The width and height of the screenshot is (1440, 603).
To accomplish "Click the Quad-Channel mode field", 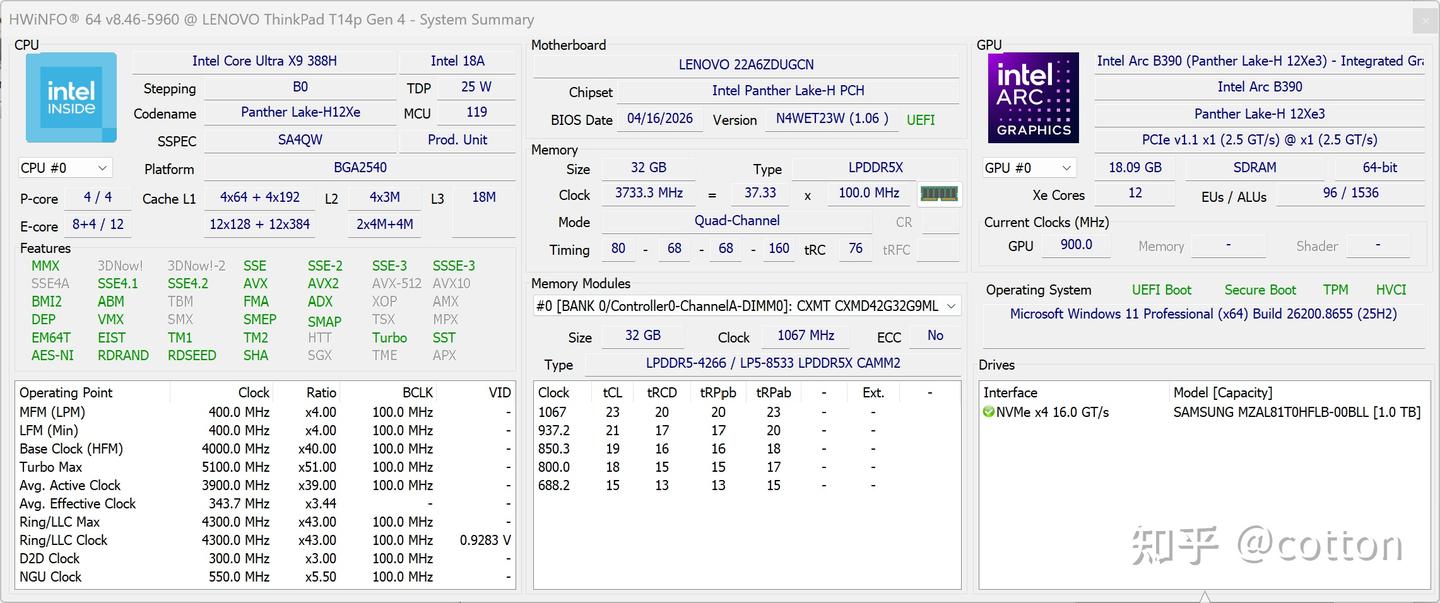I will 738,221.
